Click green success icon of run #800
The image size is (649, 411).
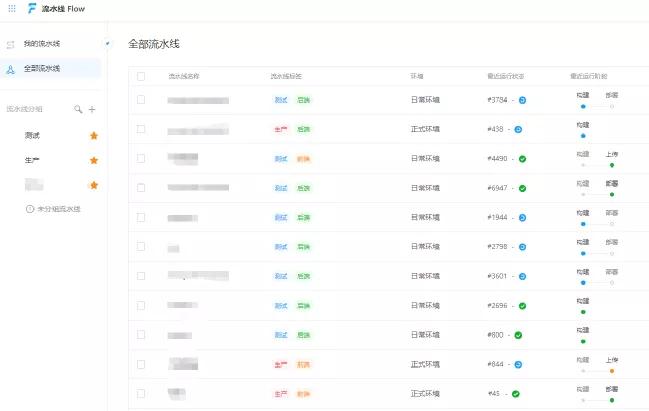(518, 335)
